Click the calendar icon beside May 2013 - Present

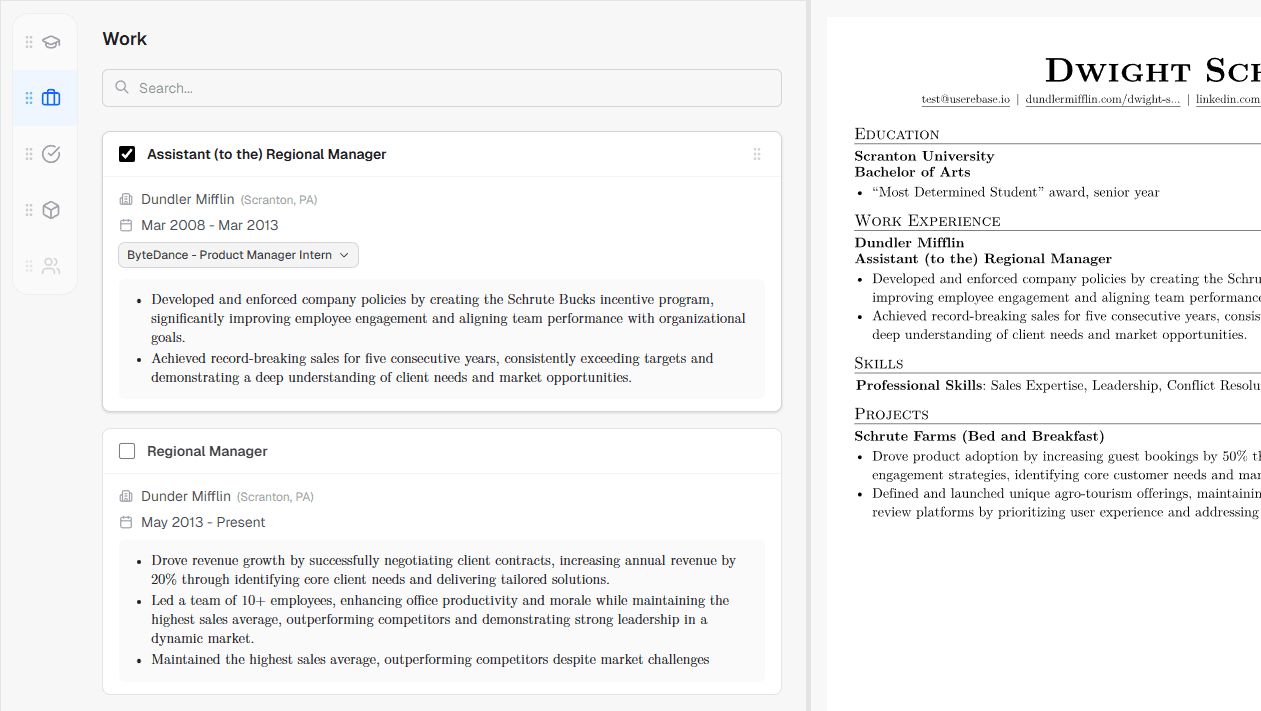tap(126, 522)
